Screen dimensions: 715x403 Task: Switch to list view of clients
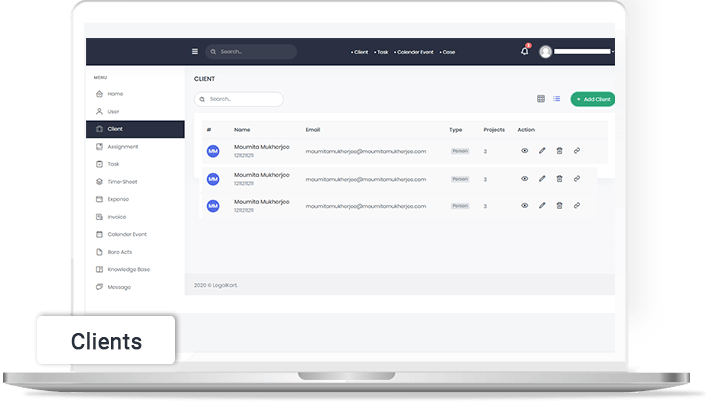(556, 99)
